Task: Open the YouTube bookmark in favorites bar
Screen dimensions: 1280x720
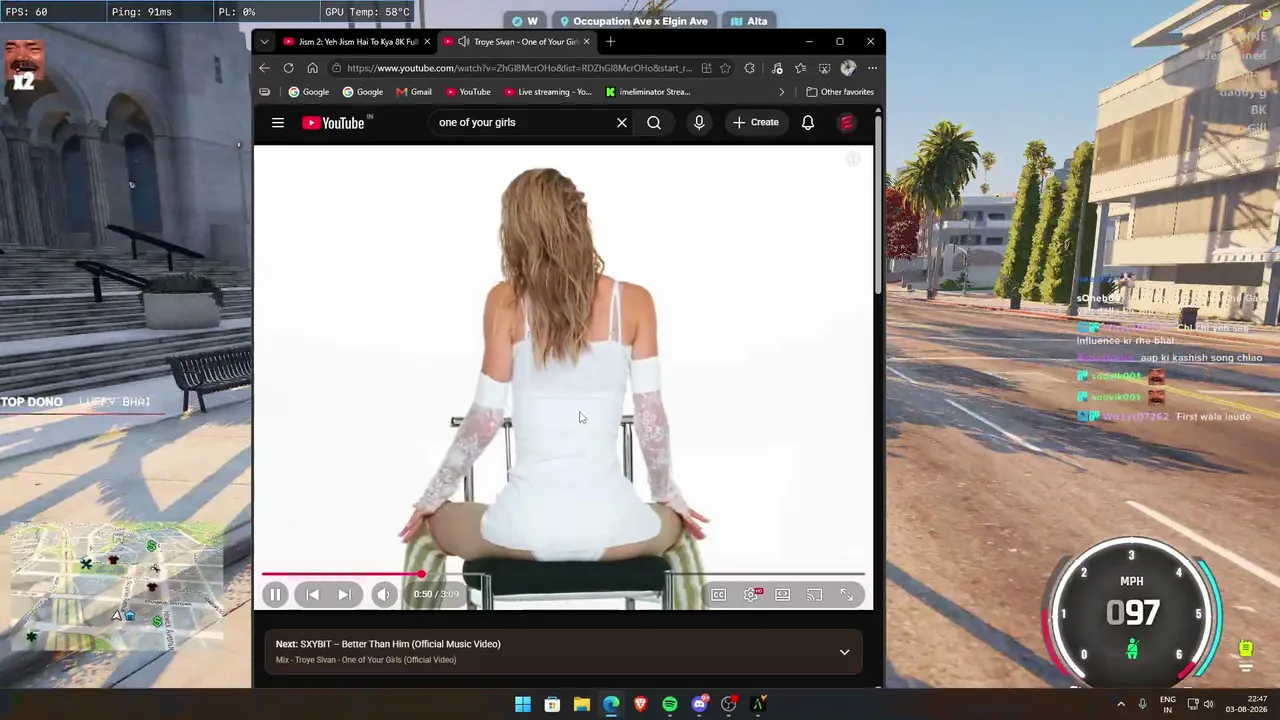Action: (x=468, y=92)
